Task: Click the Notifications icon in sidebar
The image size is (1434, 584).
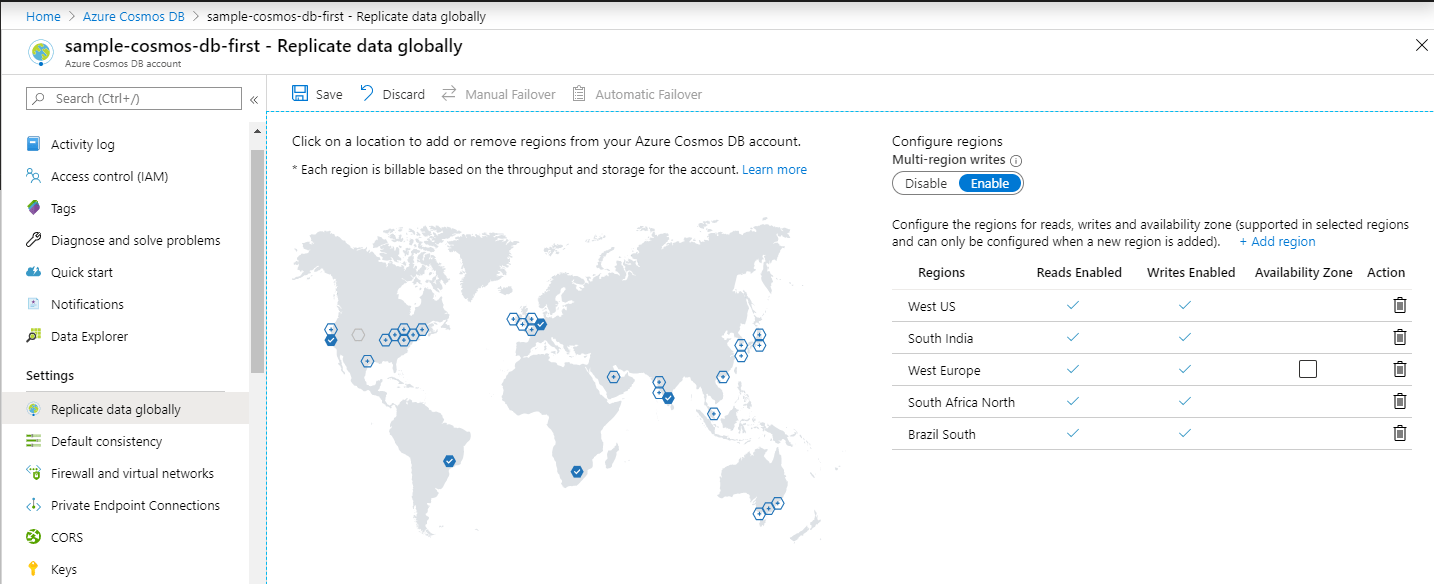Action: (x=33, y=304)
